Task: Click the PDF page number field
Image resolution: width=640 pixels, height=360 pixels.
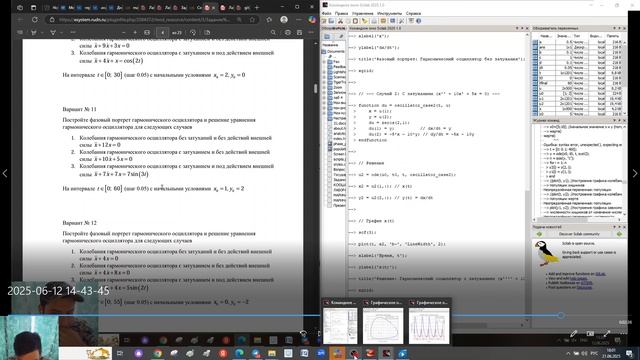Action: [162, 32]
